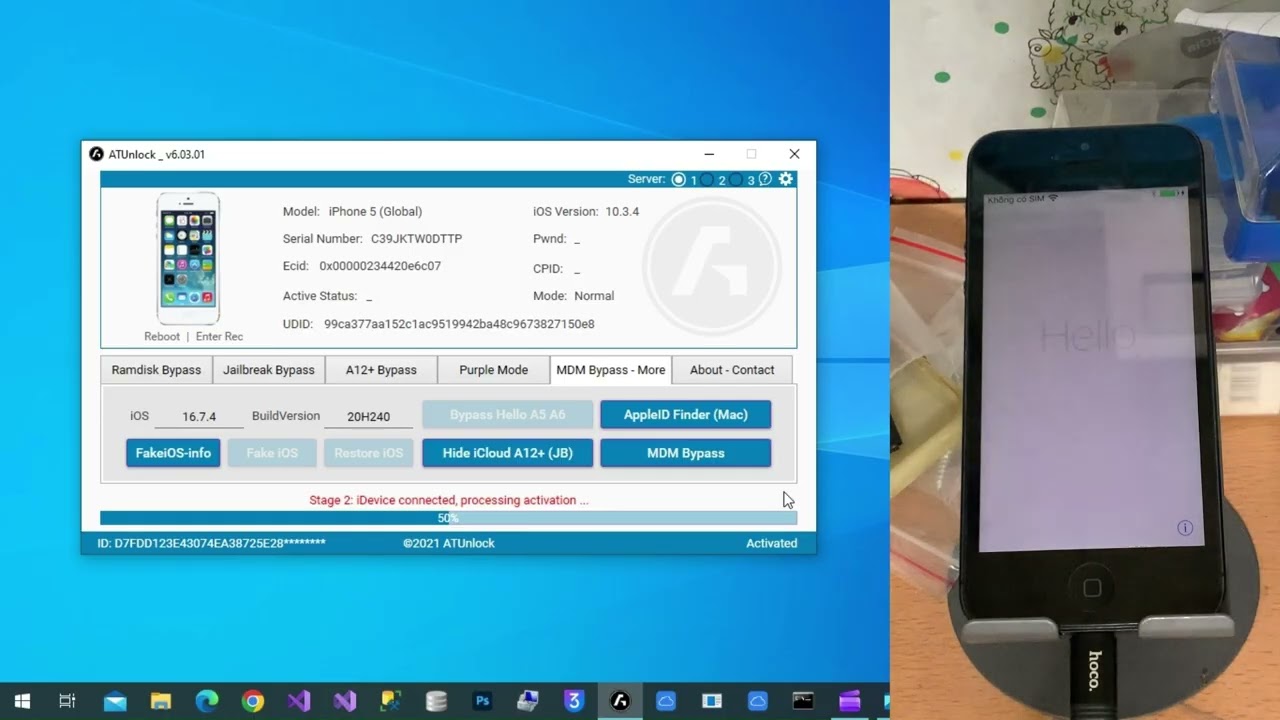Click the iOS version field 16.7.4
This screenshot has height=720, width=1280.
click(x=198, y=417)
